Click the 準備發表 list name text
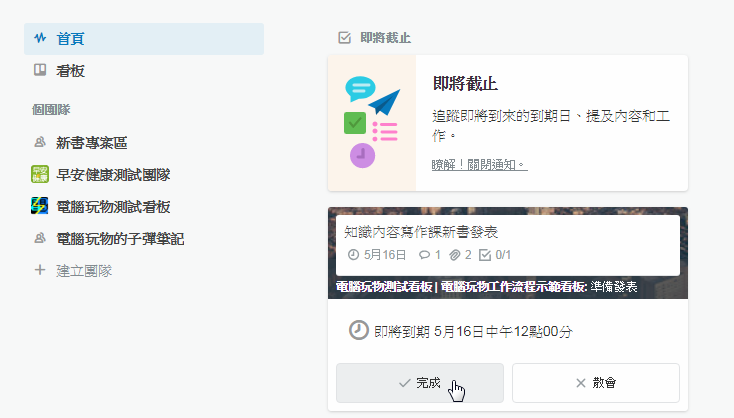Image resolution: width=734 pixels, height=418 pixels. click(614, 287)
